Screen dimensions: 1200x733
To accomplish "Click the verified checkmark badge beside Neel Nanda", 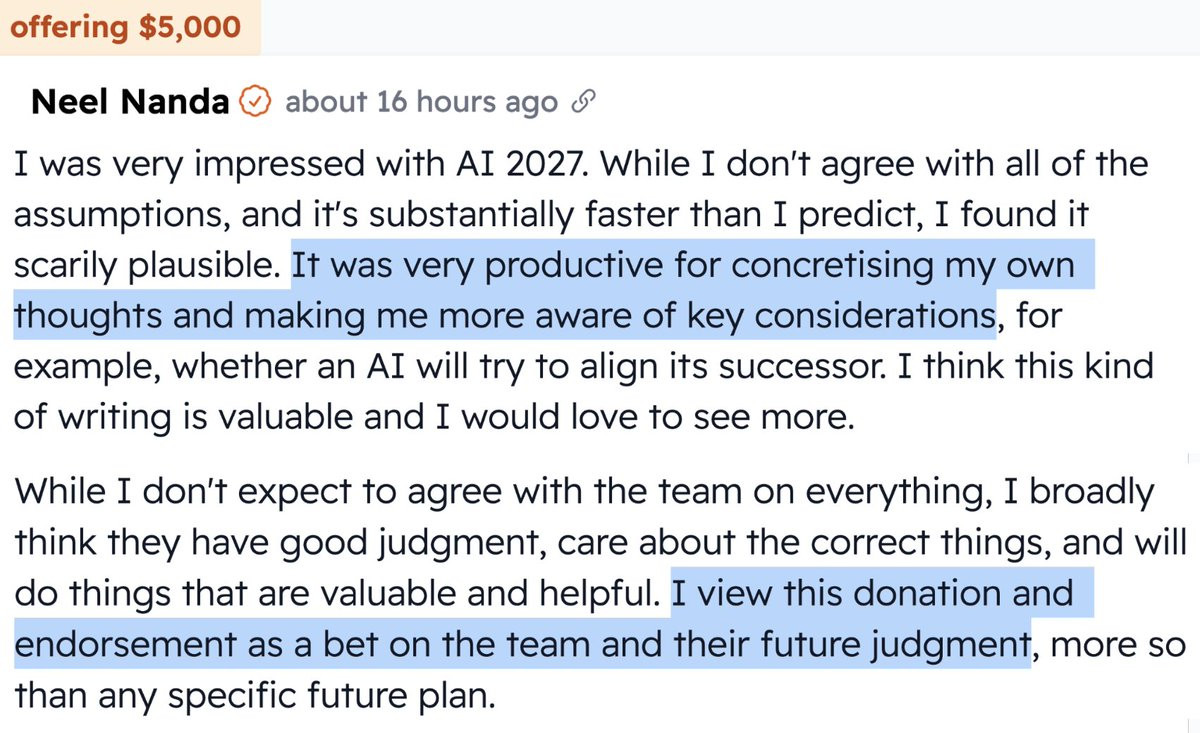I will pos(256,102).
